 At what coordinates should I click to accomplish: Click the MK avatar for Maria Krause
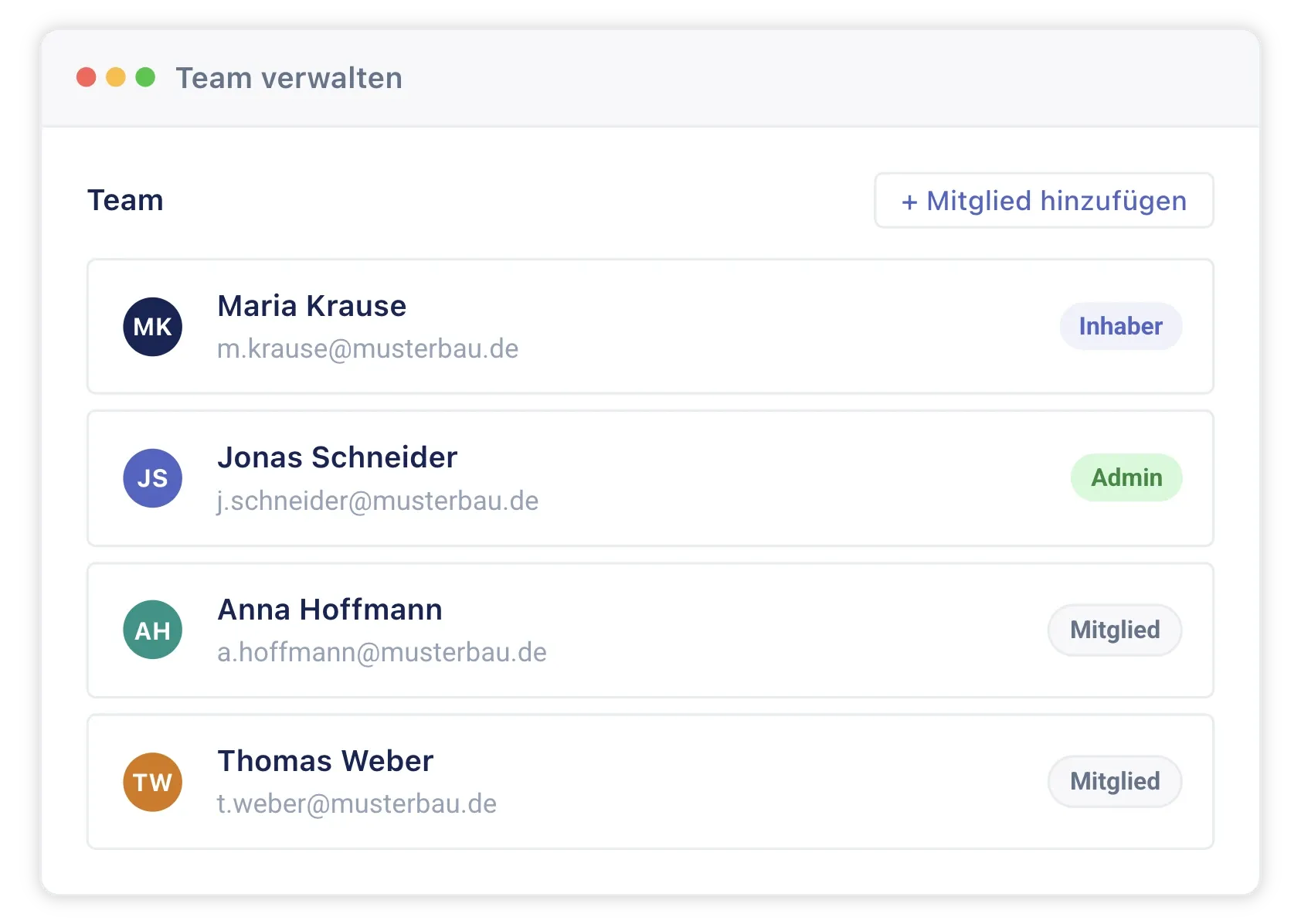(x=153, y=327)
